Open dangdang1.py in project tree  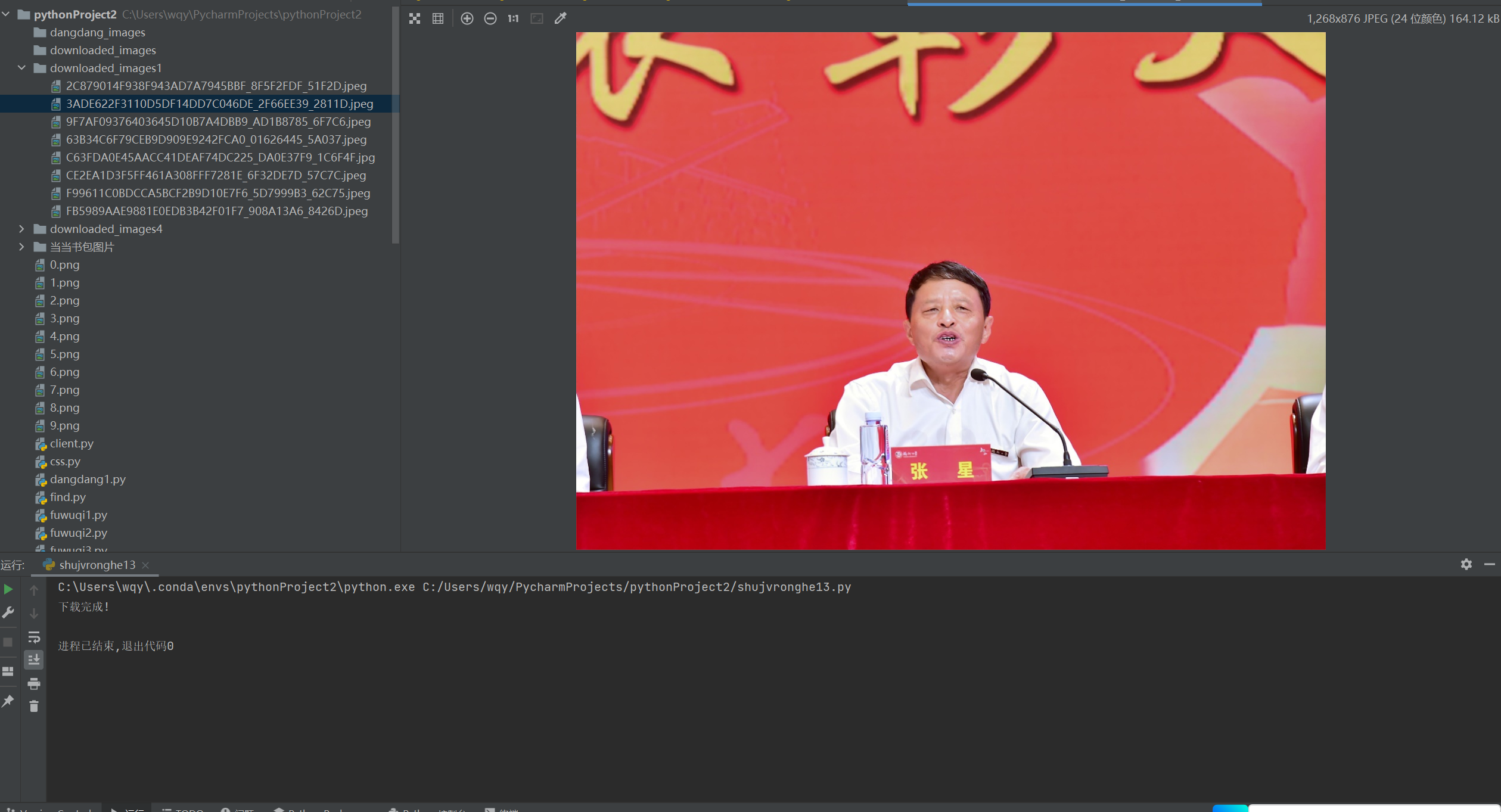88,479
